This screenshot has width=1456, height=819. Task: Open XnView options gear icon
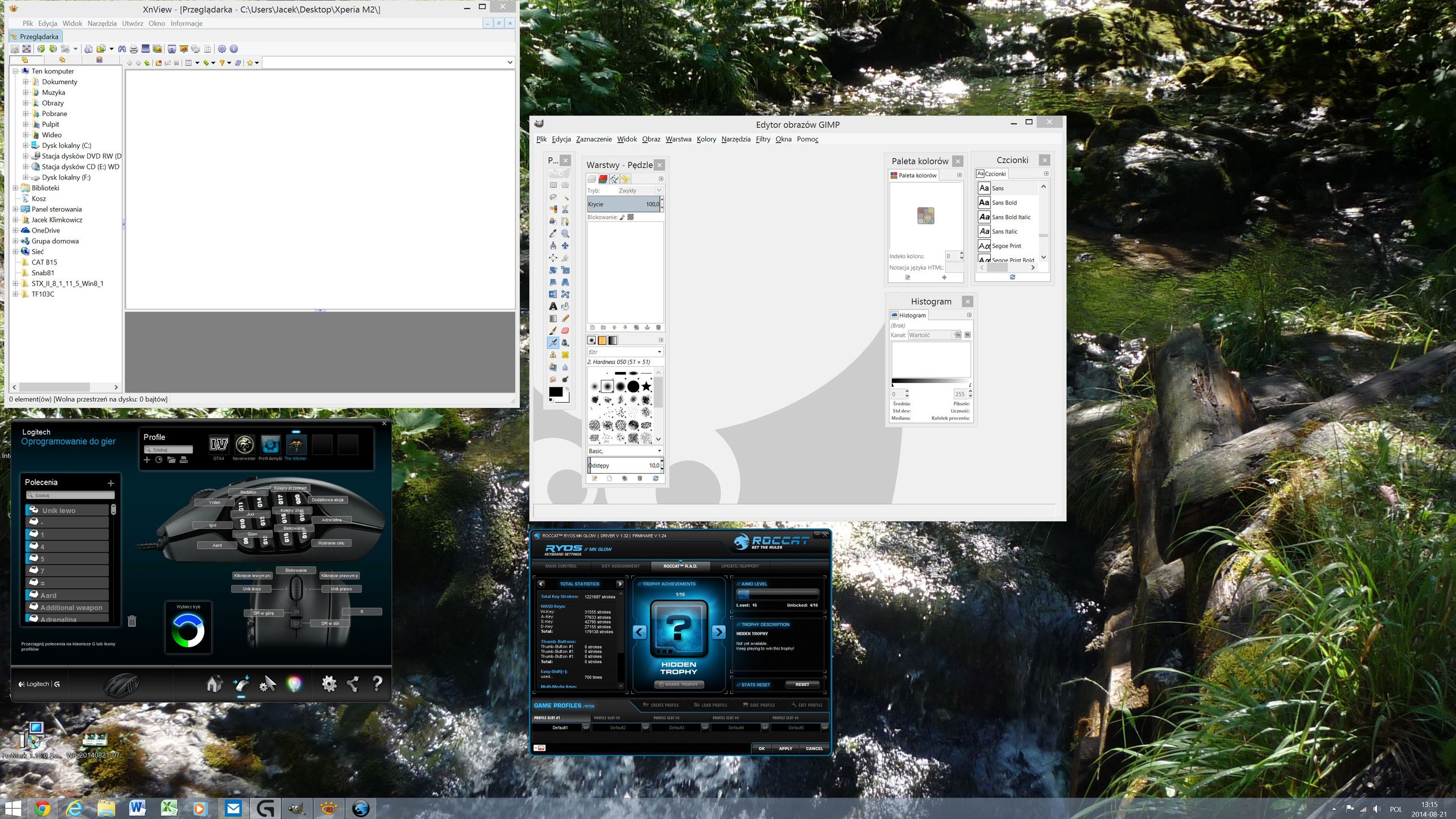(222, 49)
